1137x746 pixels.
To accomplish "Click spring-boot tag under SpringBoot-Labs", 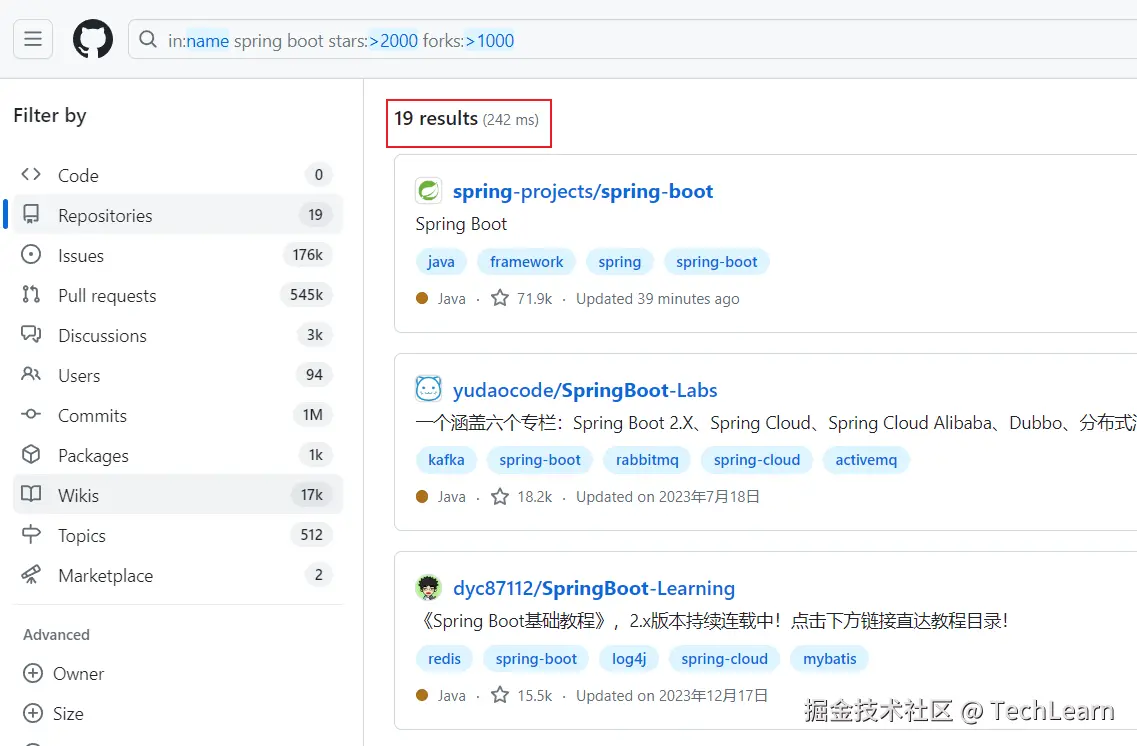I will (539, 460).
